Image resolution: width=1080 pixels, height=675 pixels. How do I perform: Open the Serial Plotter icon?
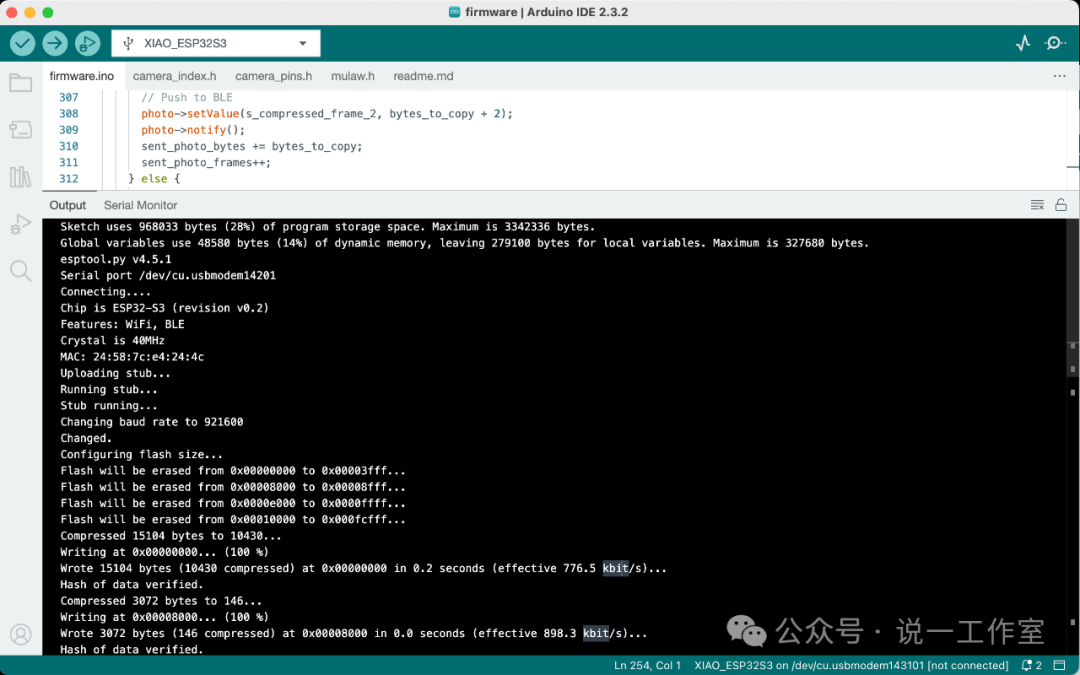[1023, 43]
